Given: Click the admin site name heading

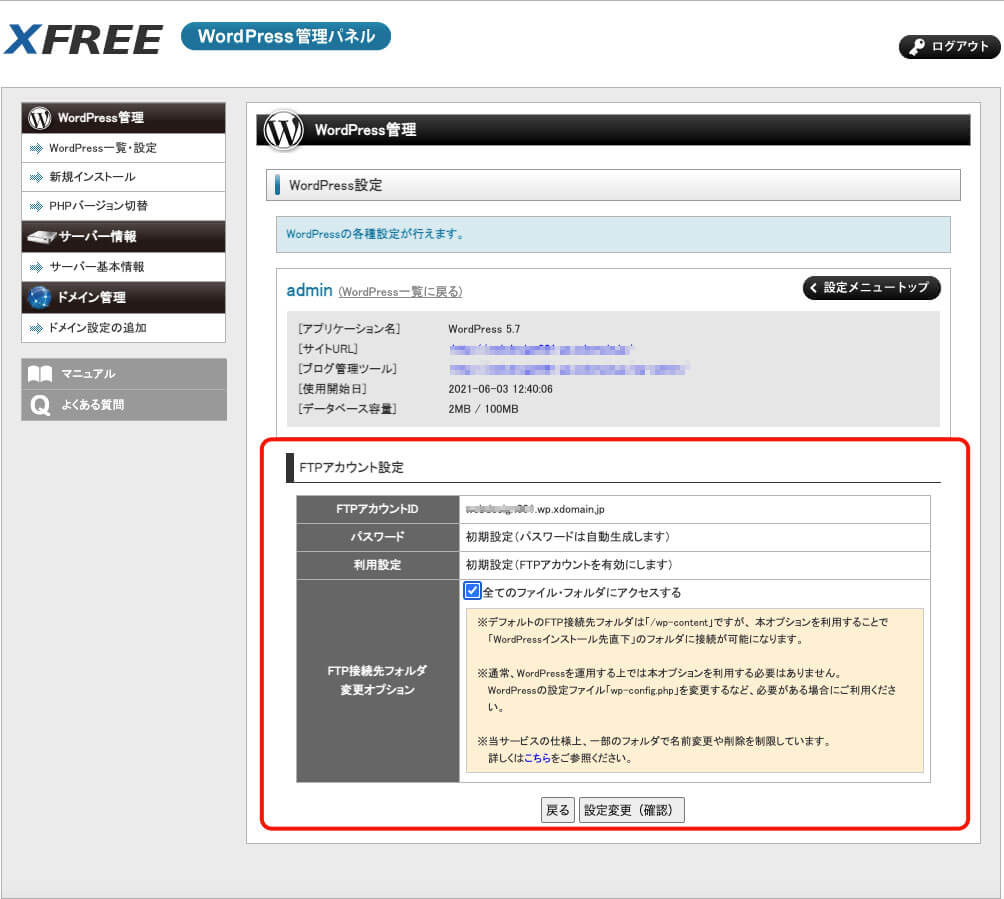Looking at the screenshot, I should [x=309, y=291].
